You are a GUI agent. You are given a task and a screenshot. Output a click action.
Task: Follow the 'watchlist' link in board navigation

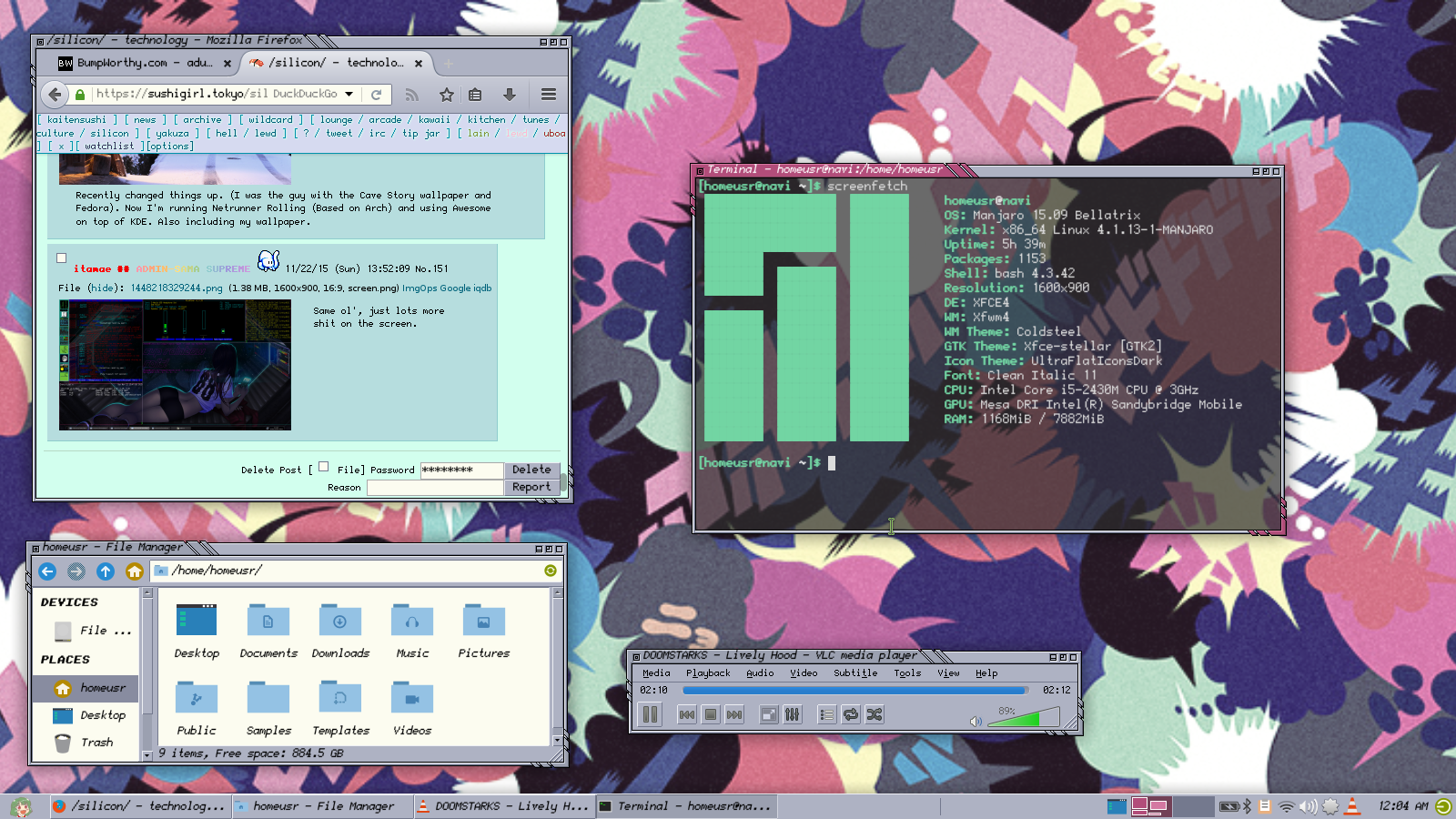point(109,146)
